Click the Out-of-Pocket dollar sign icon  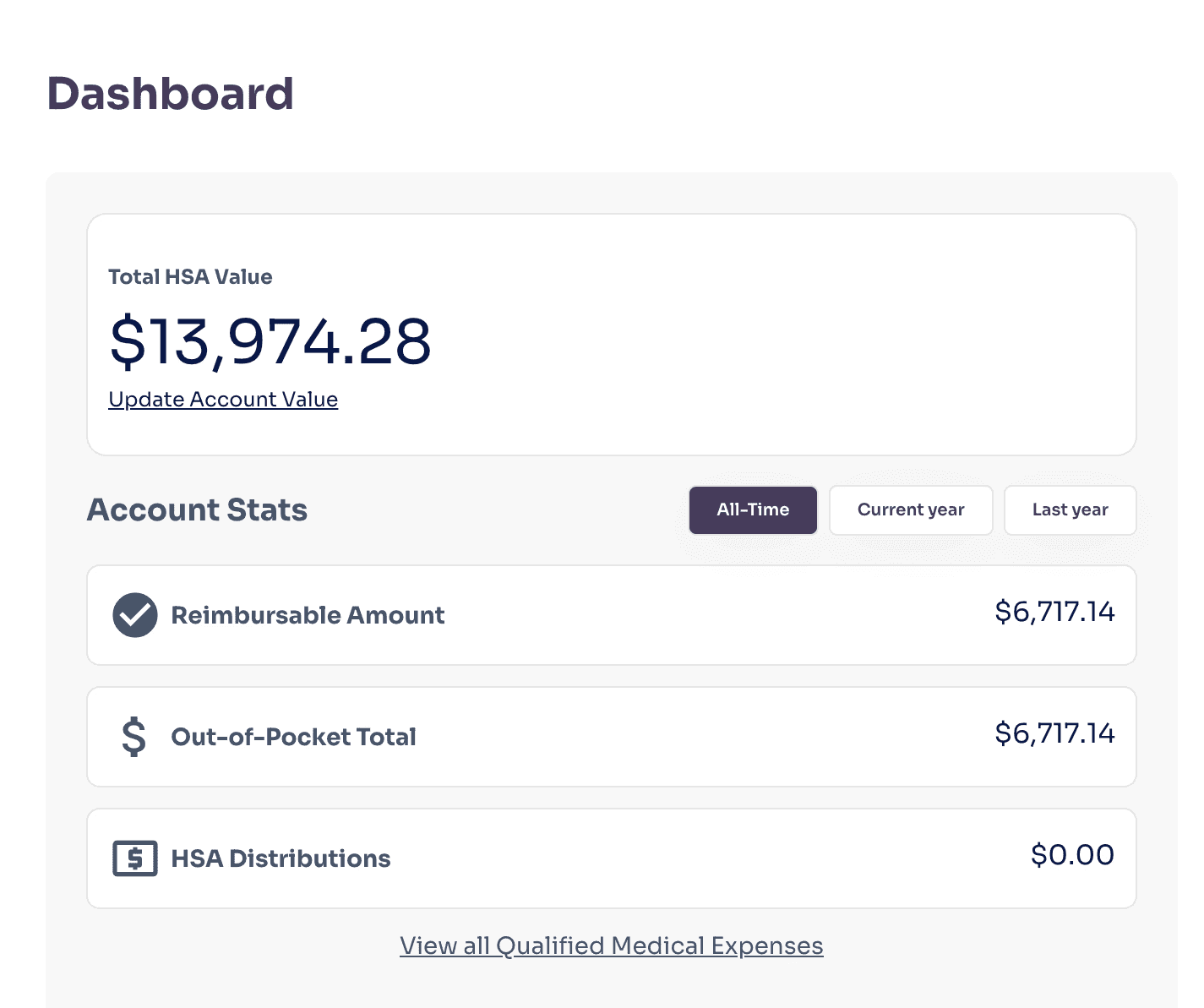(133, 737)
